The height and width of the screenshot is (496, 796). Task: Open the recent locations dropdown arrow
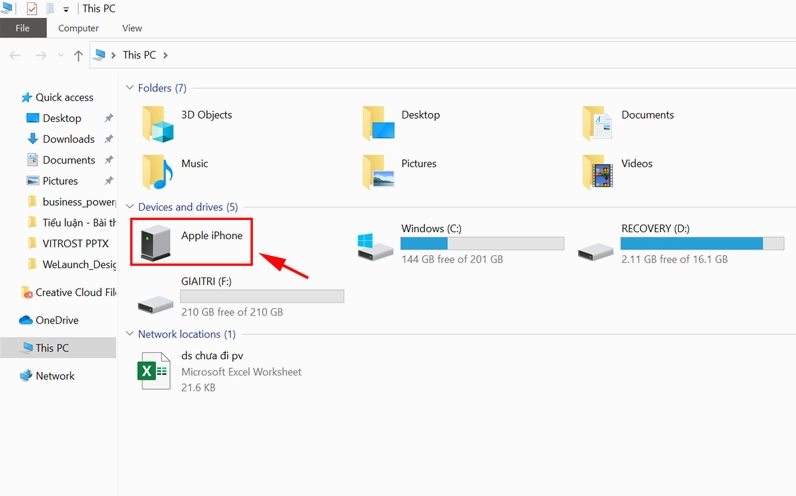[61, 56]
